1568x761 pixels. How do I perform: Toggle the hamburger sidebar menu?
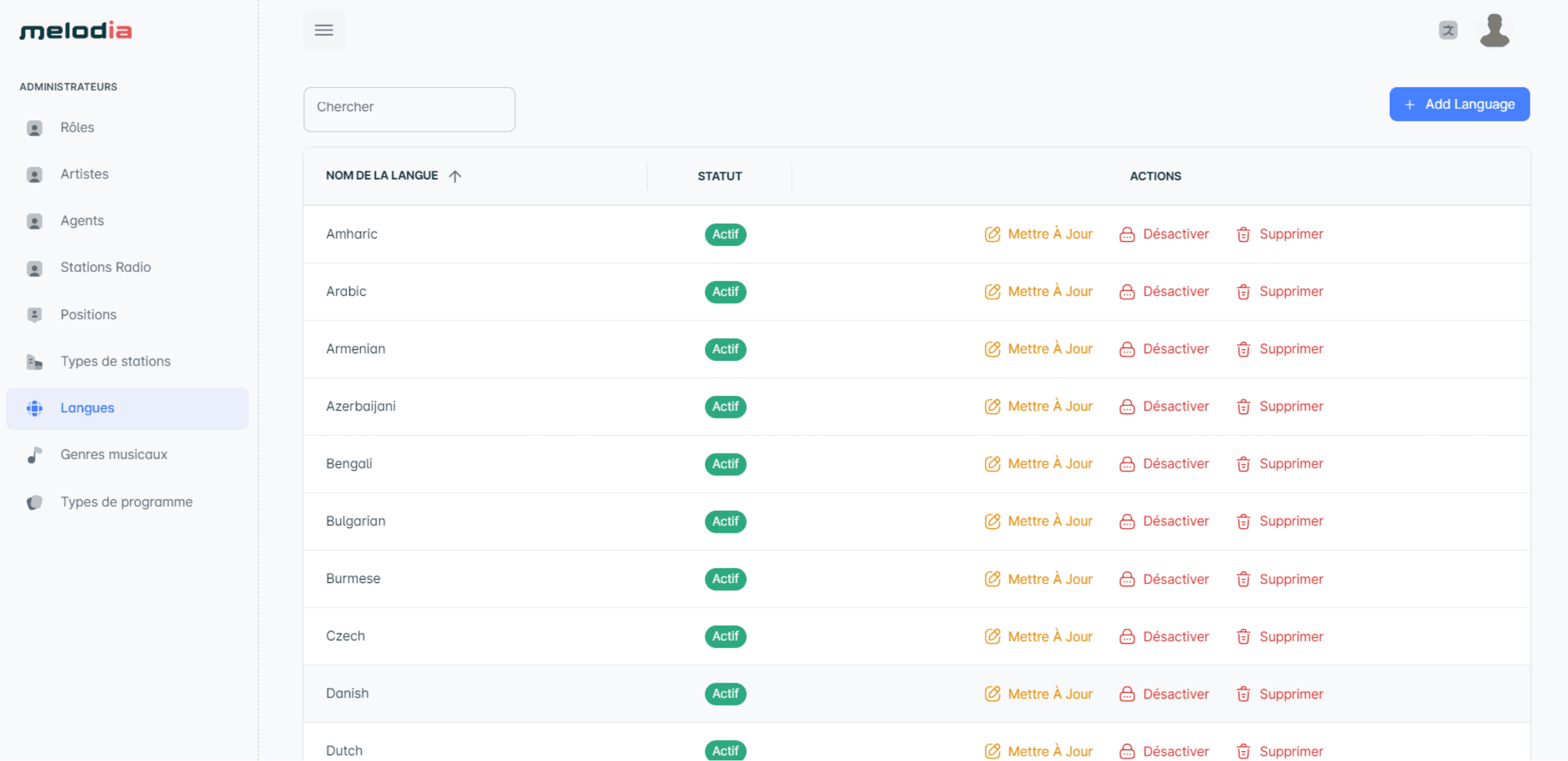(324, 30)
